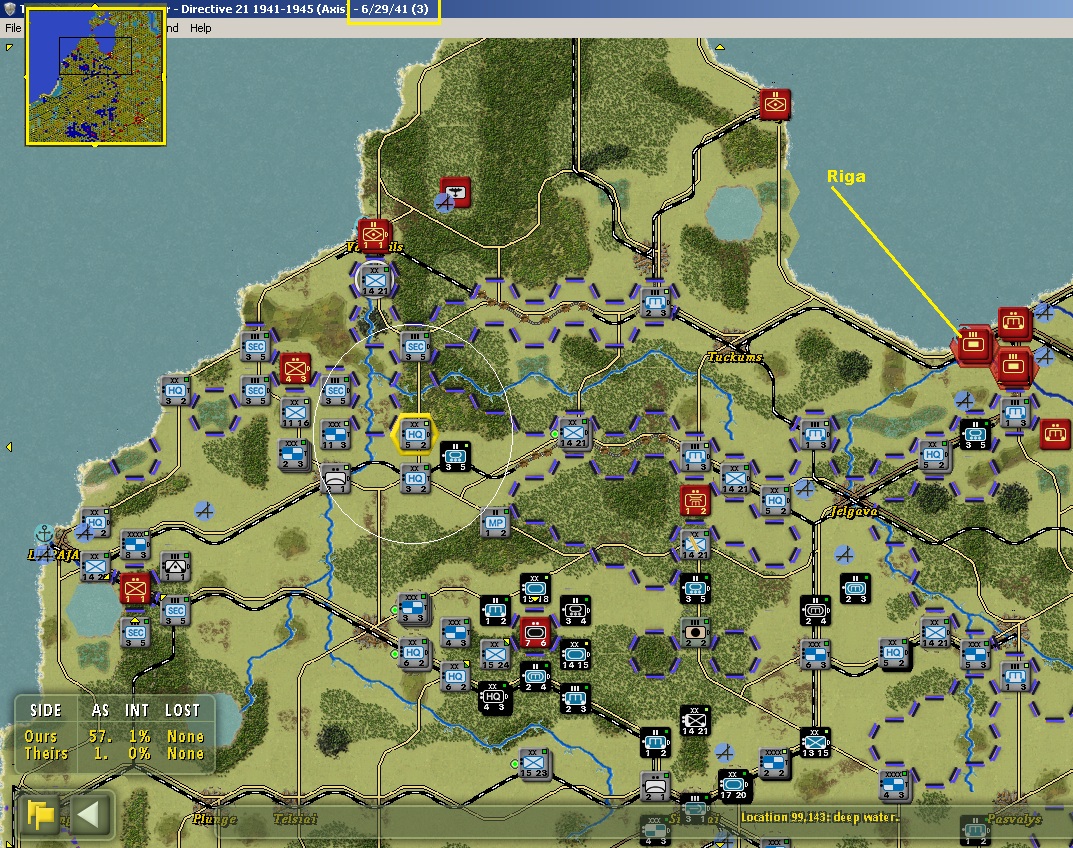The height and width of the screenshot is (848, 1073).
Task: Select the corps 8 3 unit near Liepaja
Action: [x=135, y=544]
